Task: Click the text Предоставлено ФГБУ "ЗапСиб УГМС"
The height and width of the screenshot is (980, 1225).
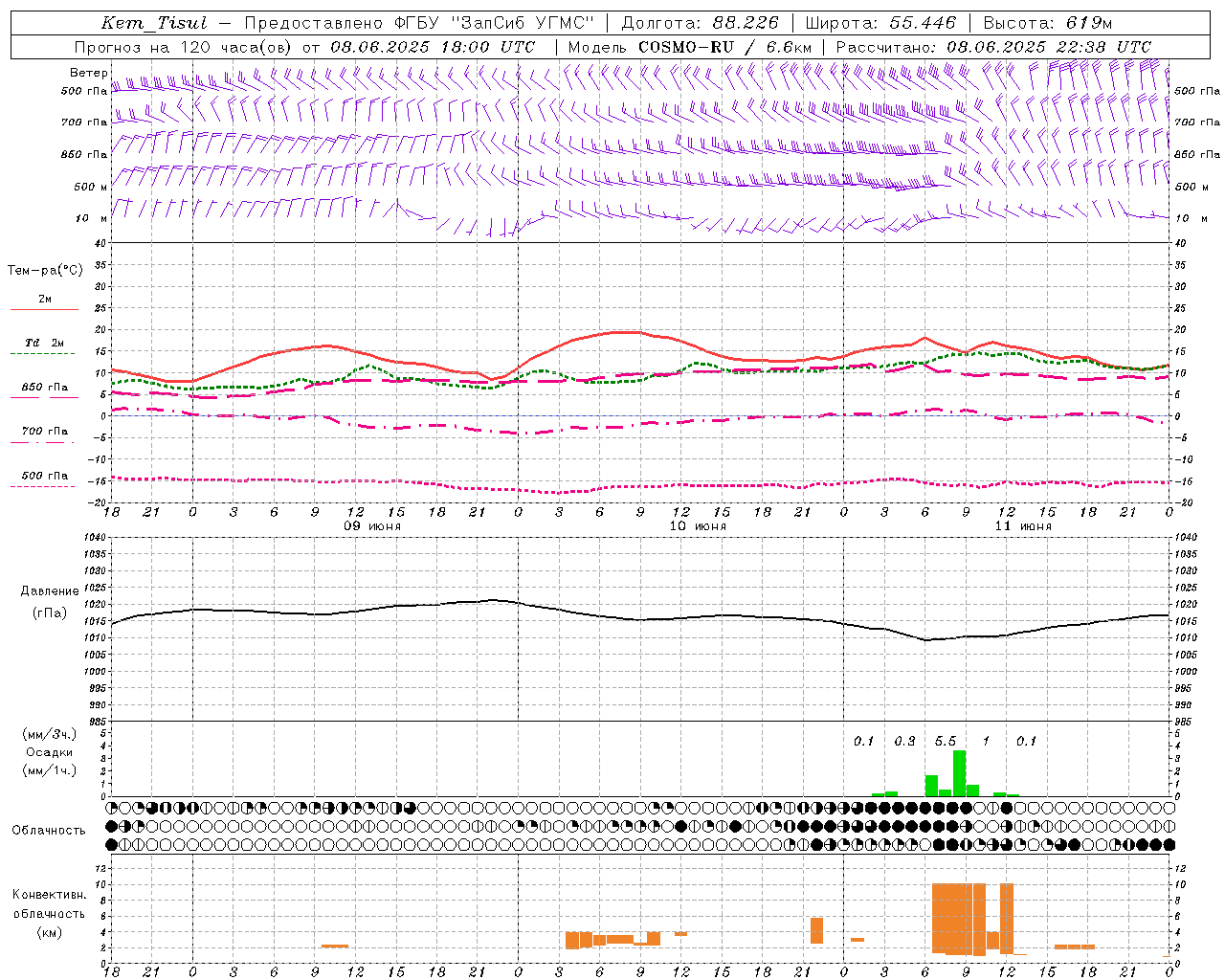Action: [419, 23]
